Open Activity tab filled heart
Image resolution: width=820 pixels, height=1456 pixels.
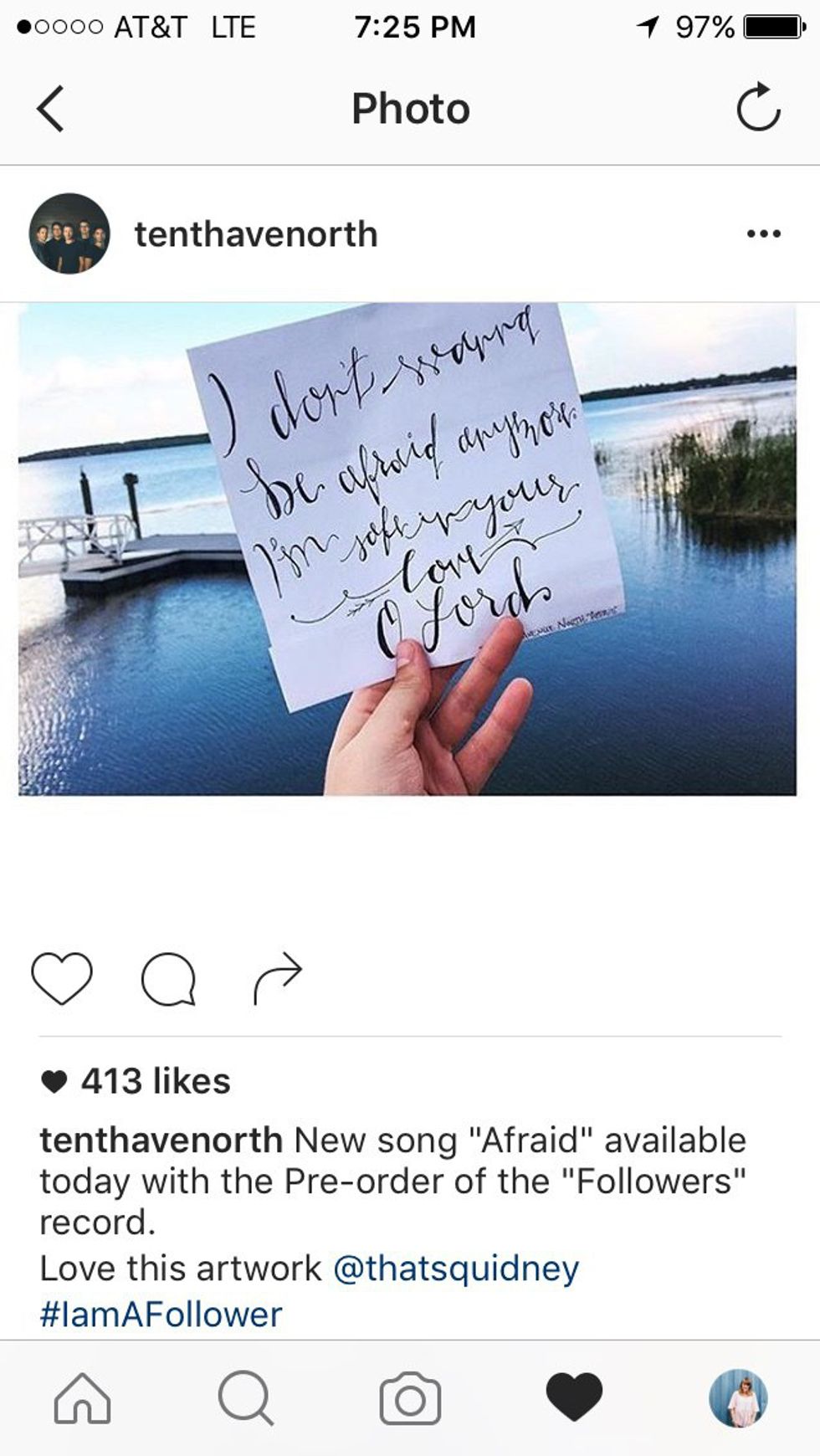click(574, 1397)
